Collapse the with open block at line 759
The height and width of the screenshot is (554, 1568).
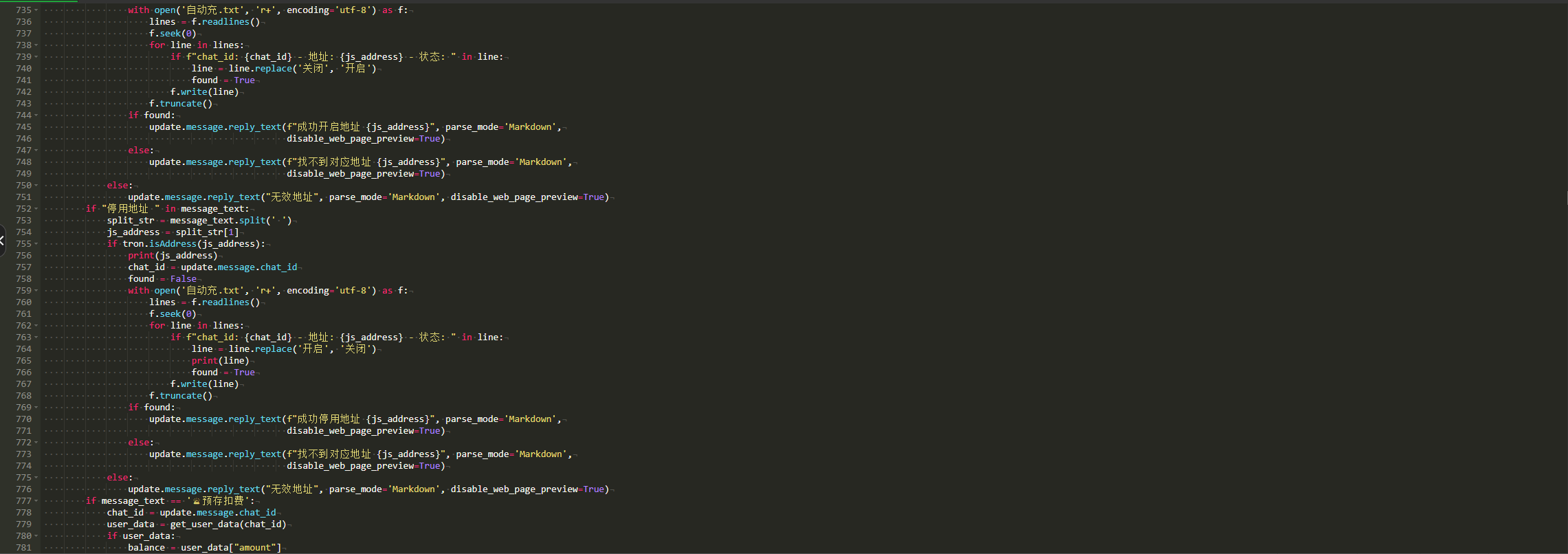coord(36,291)
